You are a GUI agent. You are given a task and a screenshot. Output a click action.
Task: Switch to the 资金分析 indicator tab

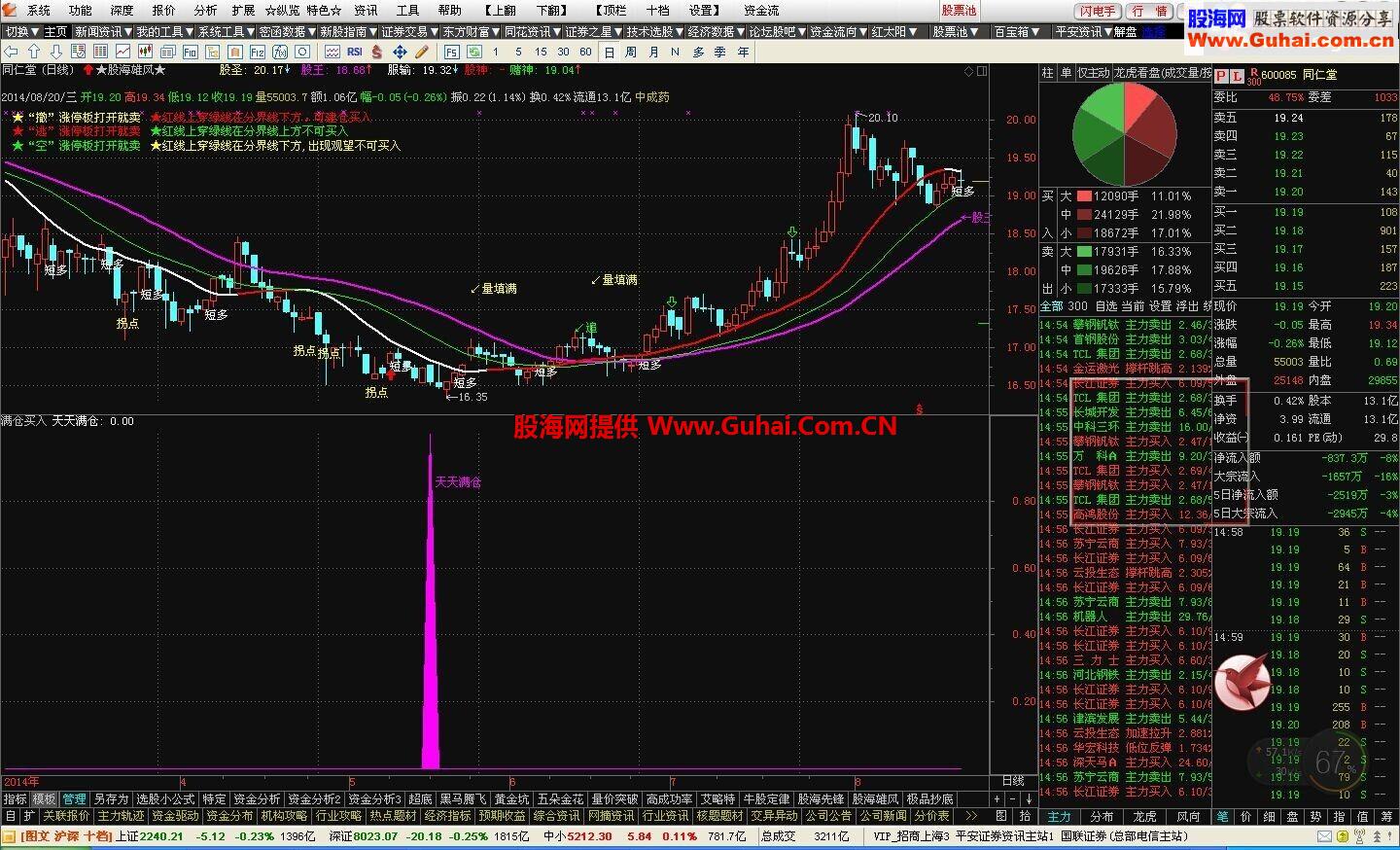point(258,798)
